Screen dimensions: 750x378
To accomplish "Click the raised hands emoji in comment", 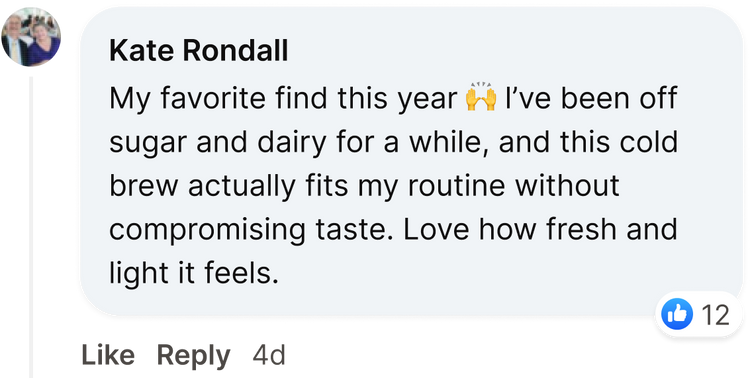I will click(x=481, y=97).
